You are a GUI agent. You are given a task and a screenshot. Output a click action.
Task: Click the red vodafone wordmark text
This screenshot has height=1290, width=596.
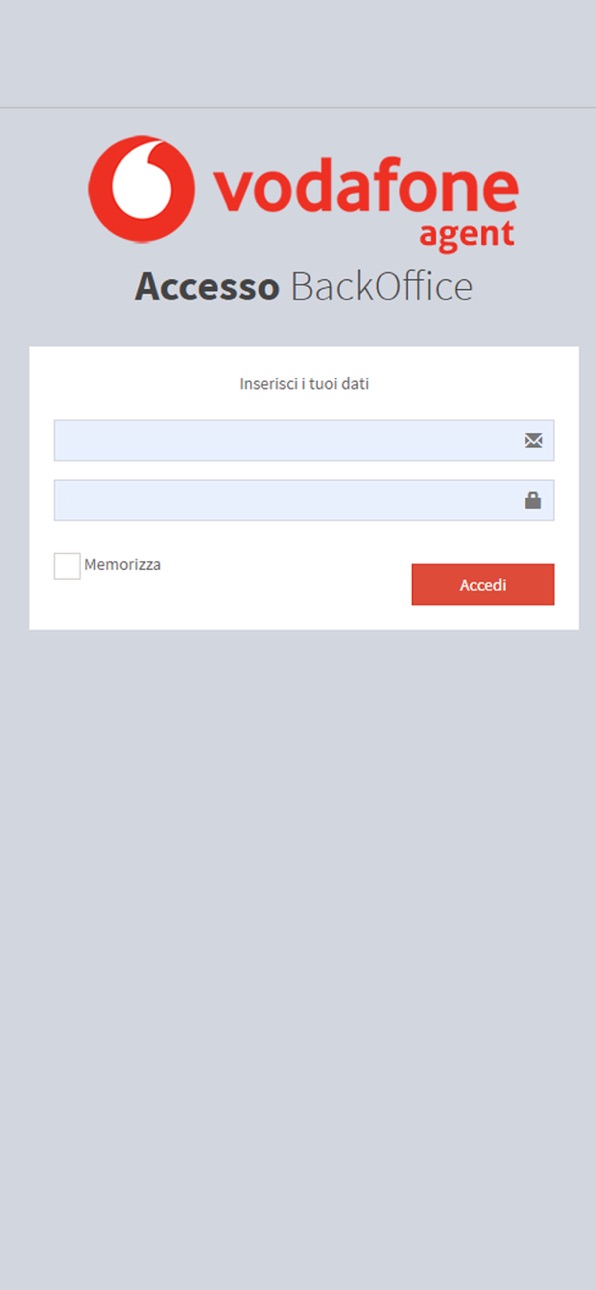[x=365, y=190]
